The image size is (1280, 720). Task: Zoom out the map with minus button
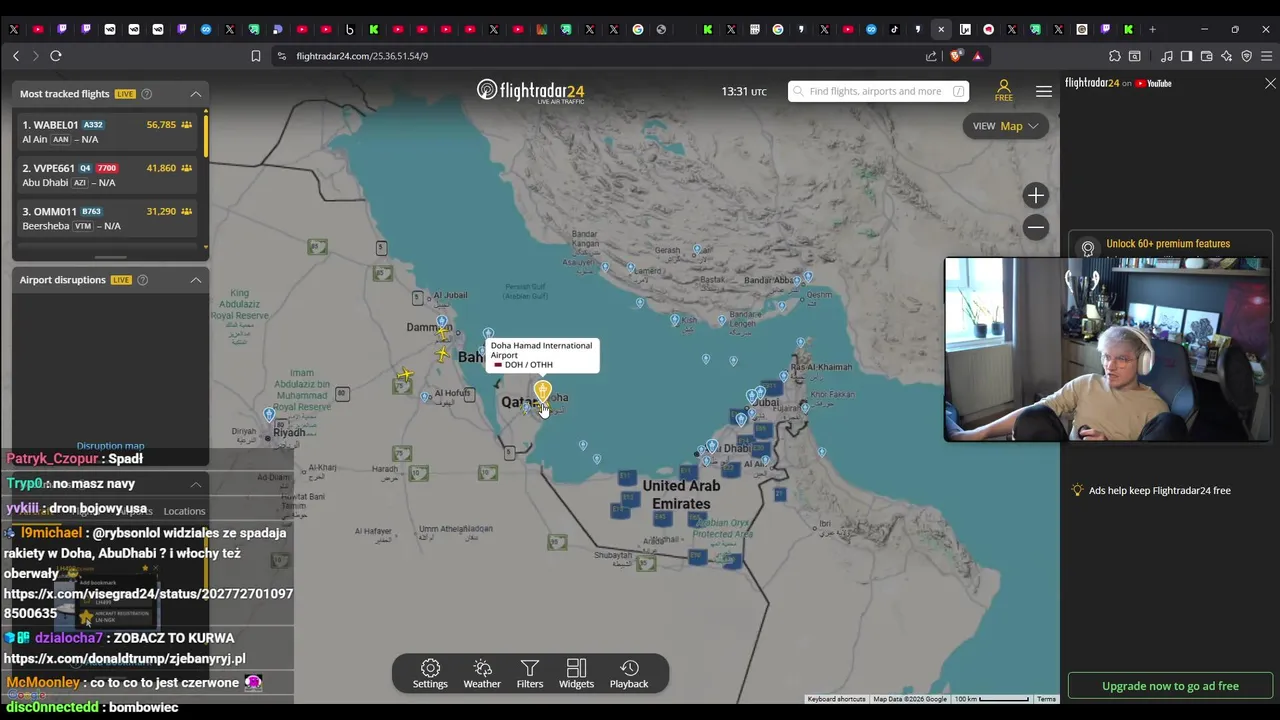pos(1036,228)
